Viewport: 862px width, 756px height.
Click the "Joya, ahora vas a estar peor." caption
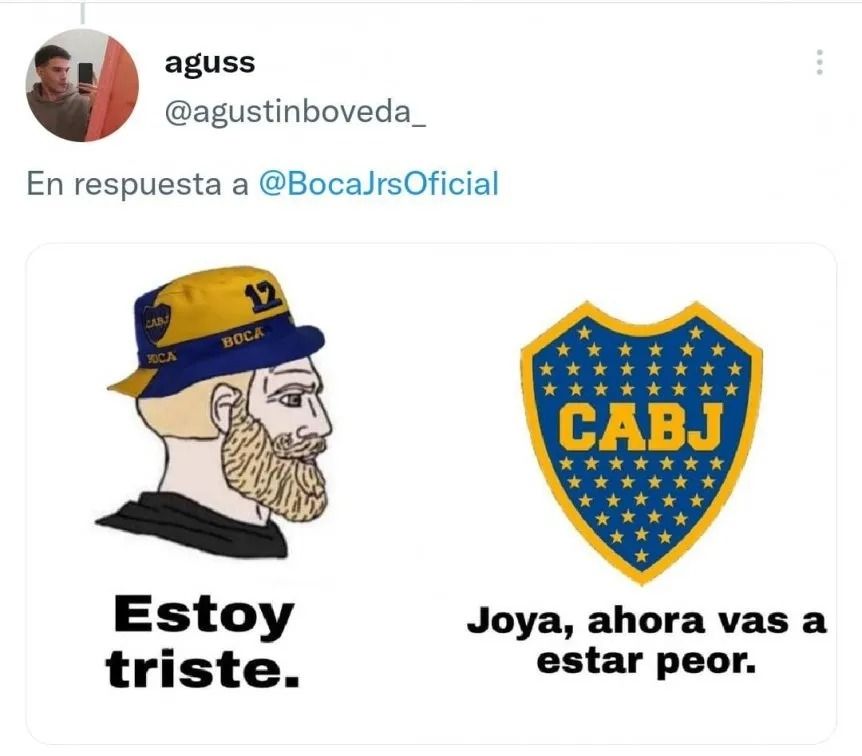click(x=646, y=642)
